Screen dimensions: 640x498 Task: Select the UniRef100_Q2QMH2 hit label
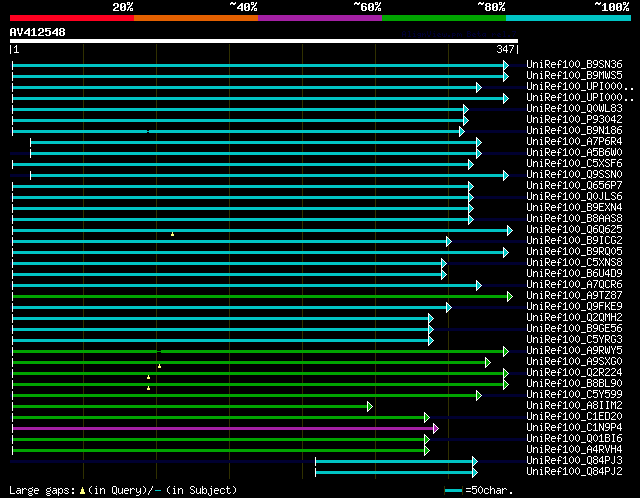click(574, 318)
